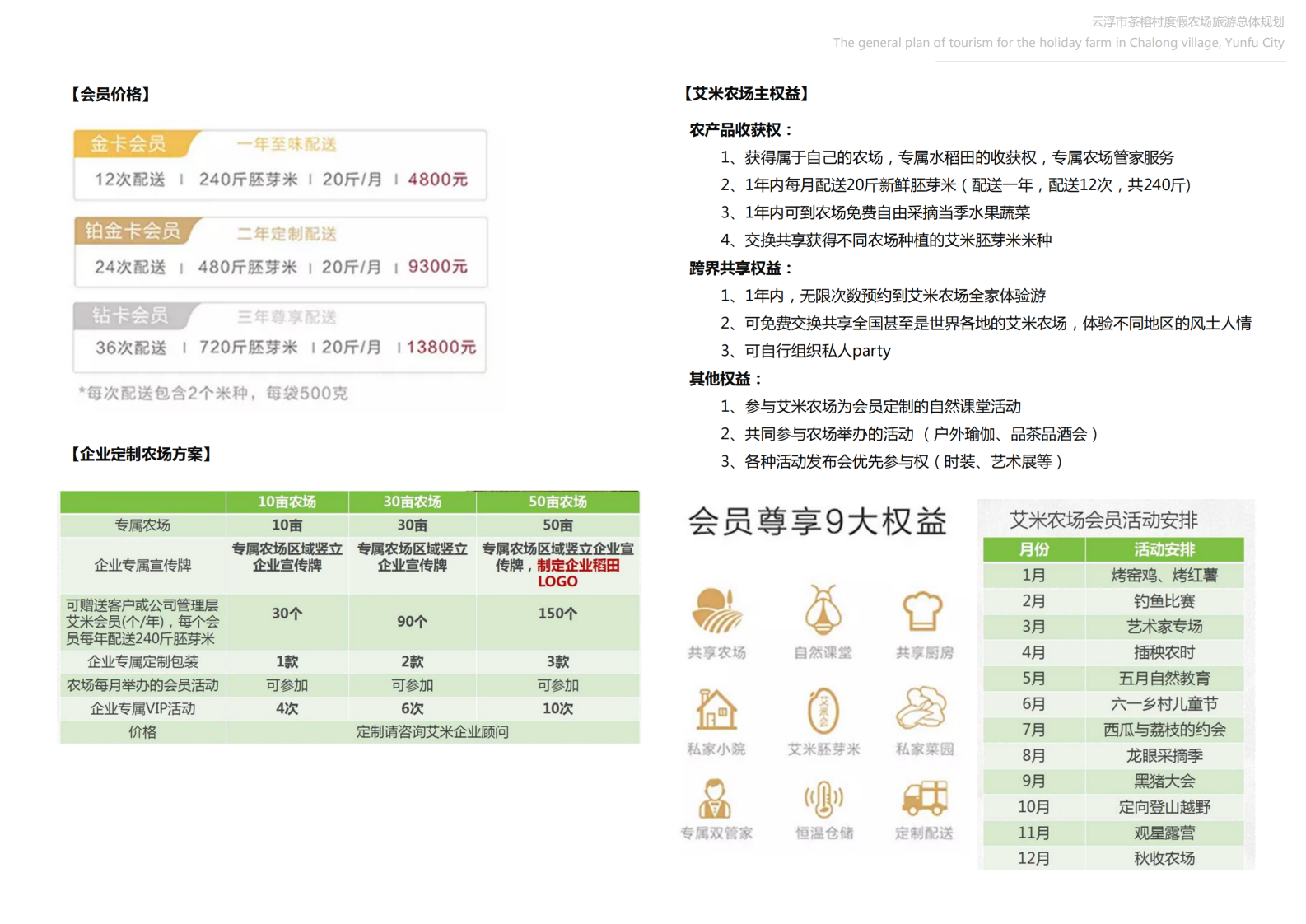This screenshot has height=924, width=1306.
Task: Click the English header about Chalong village
Action: (1058, 43)
